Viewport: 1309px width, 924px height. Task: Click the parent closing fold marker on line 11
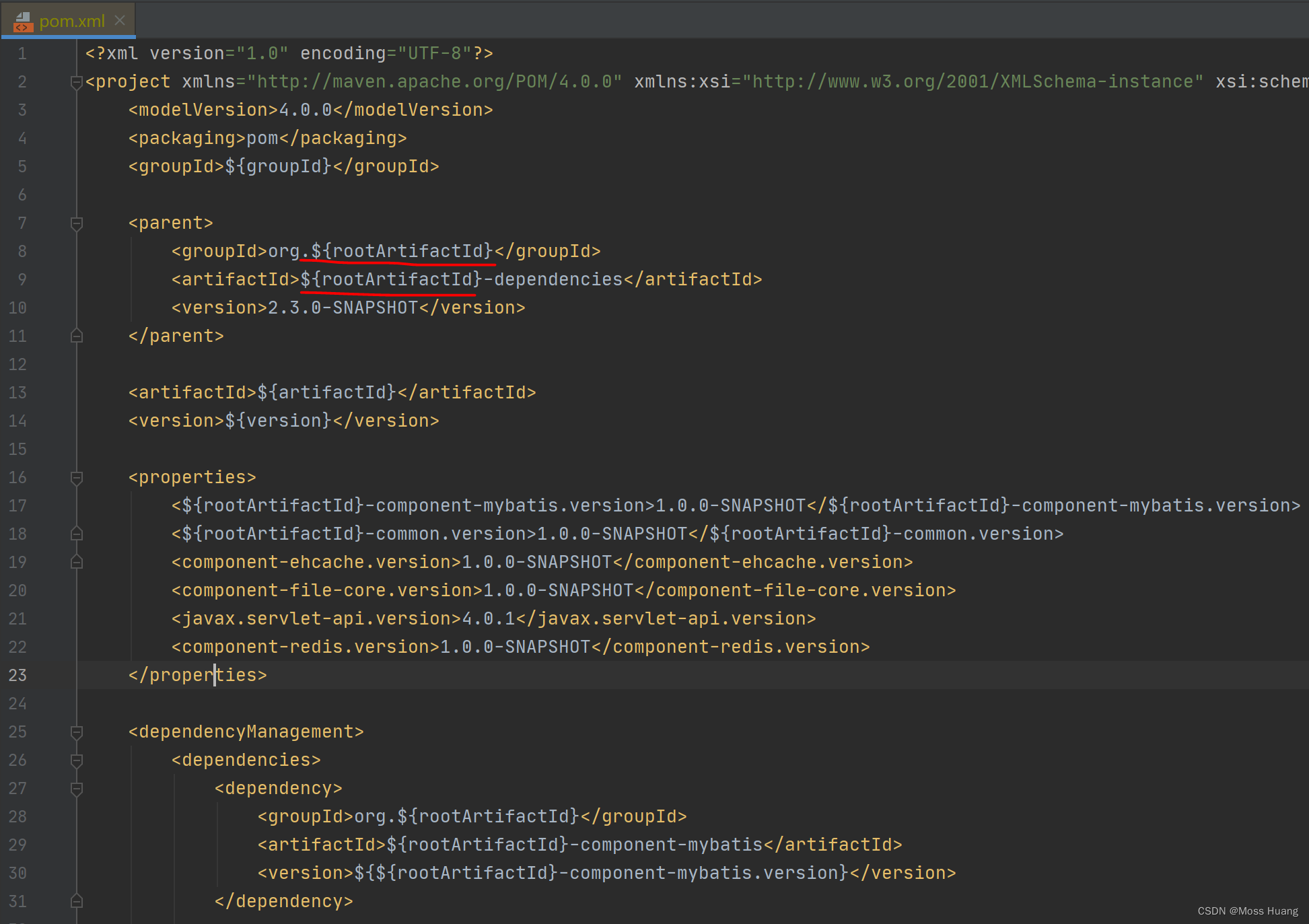[x=77, y=336]
